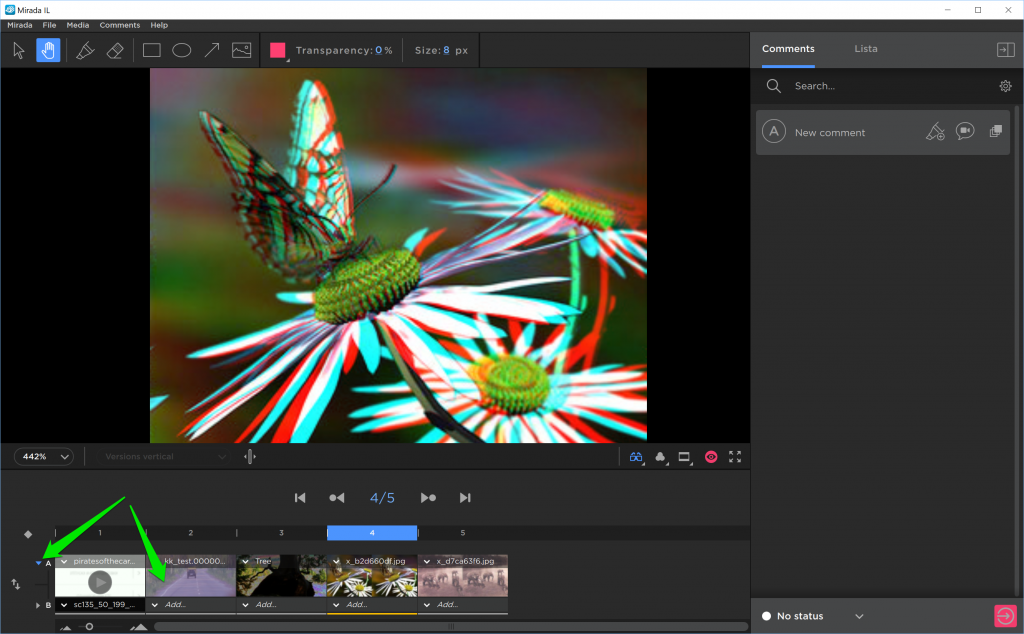
Task: Open comment settings gear
Action: coord(1006,86)
